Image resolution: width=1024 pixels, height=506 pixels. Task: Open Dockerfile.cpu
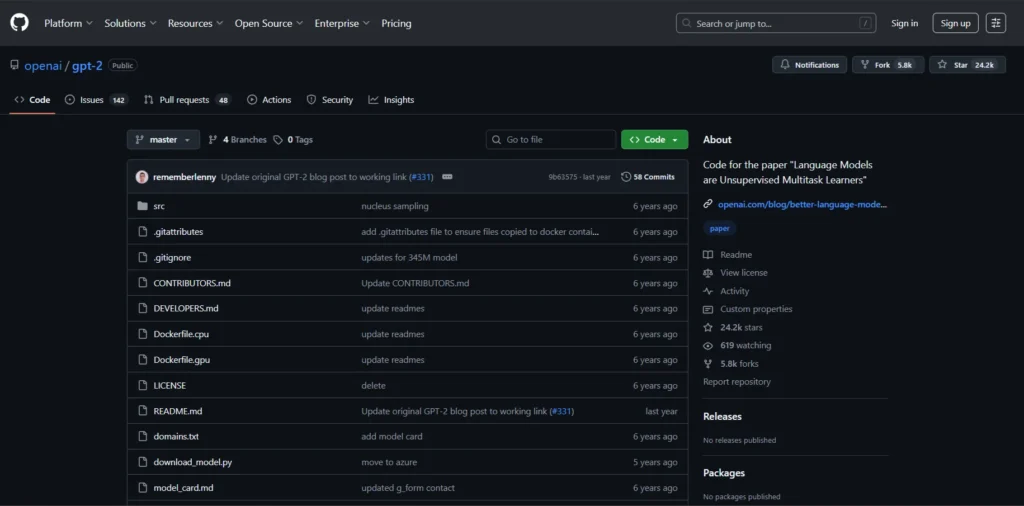(181, 334)
